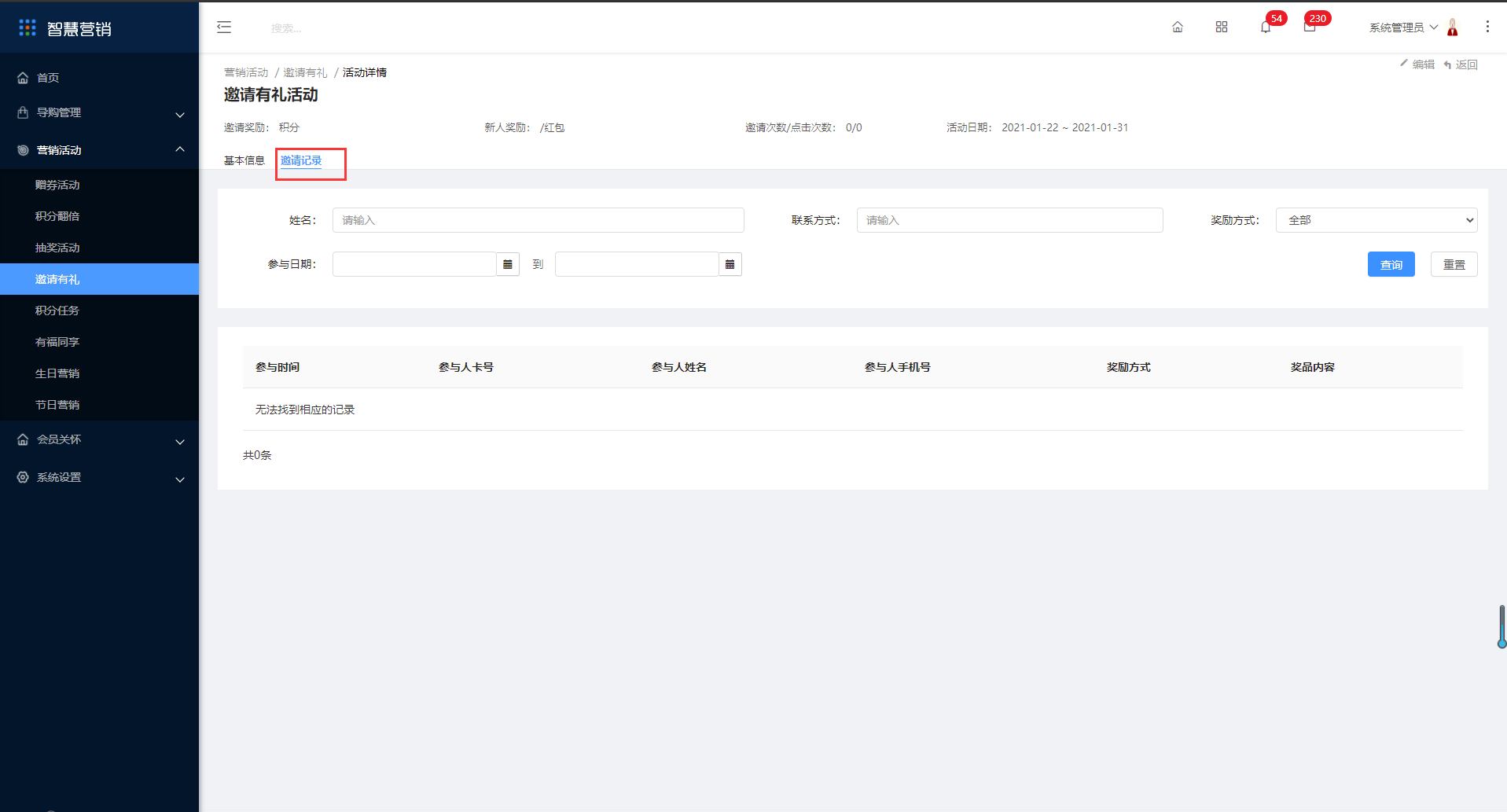Click the 奖励方式 column header

point(1129,367)
